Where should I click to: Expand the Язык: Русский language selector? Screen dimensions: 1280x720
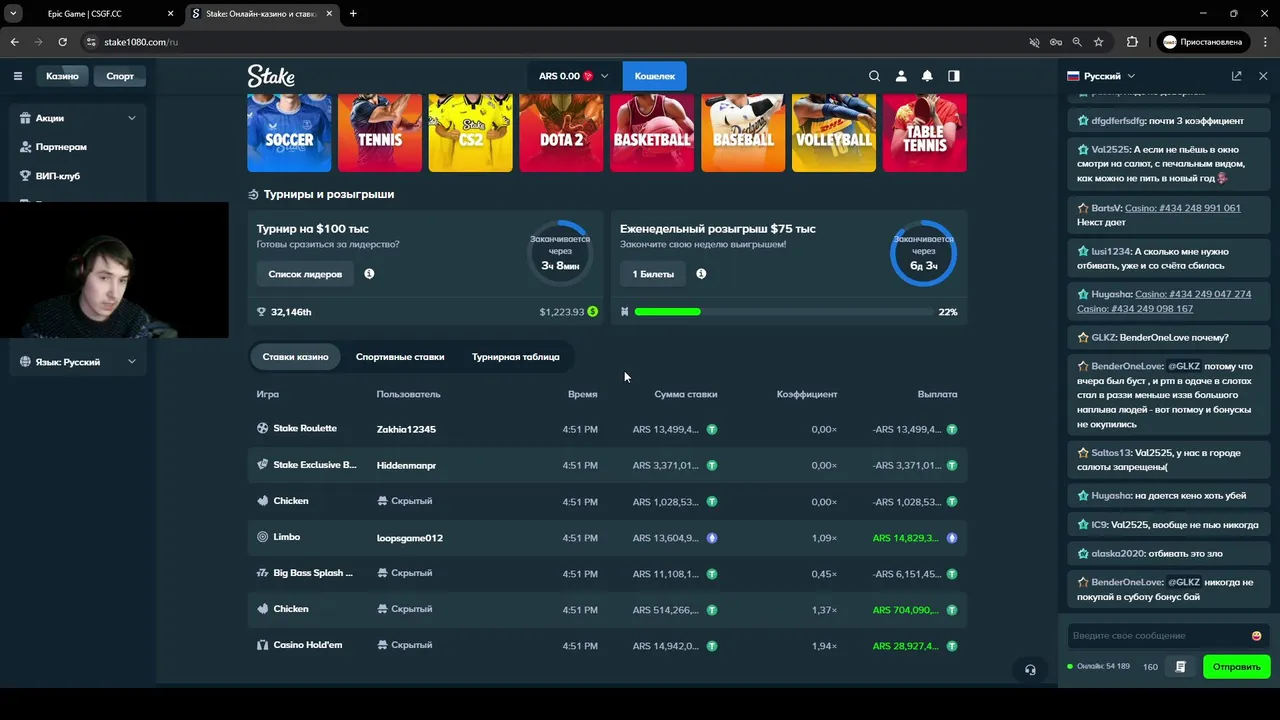(78, 362)
